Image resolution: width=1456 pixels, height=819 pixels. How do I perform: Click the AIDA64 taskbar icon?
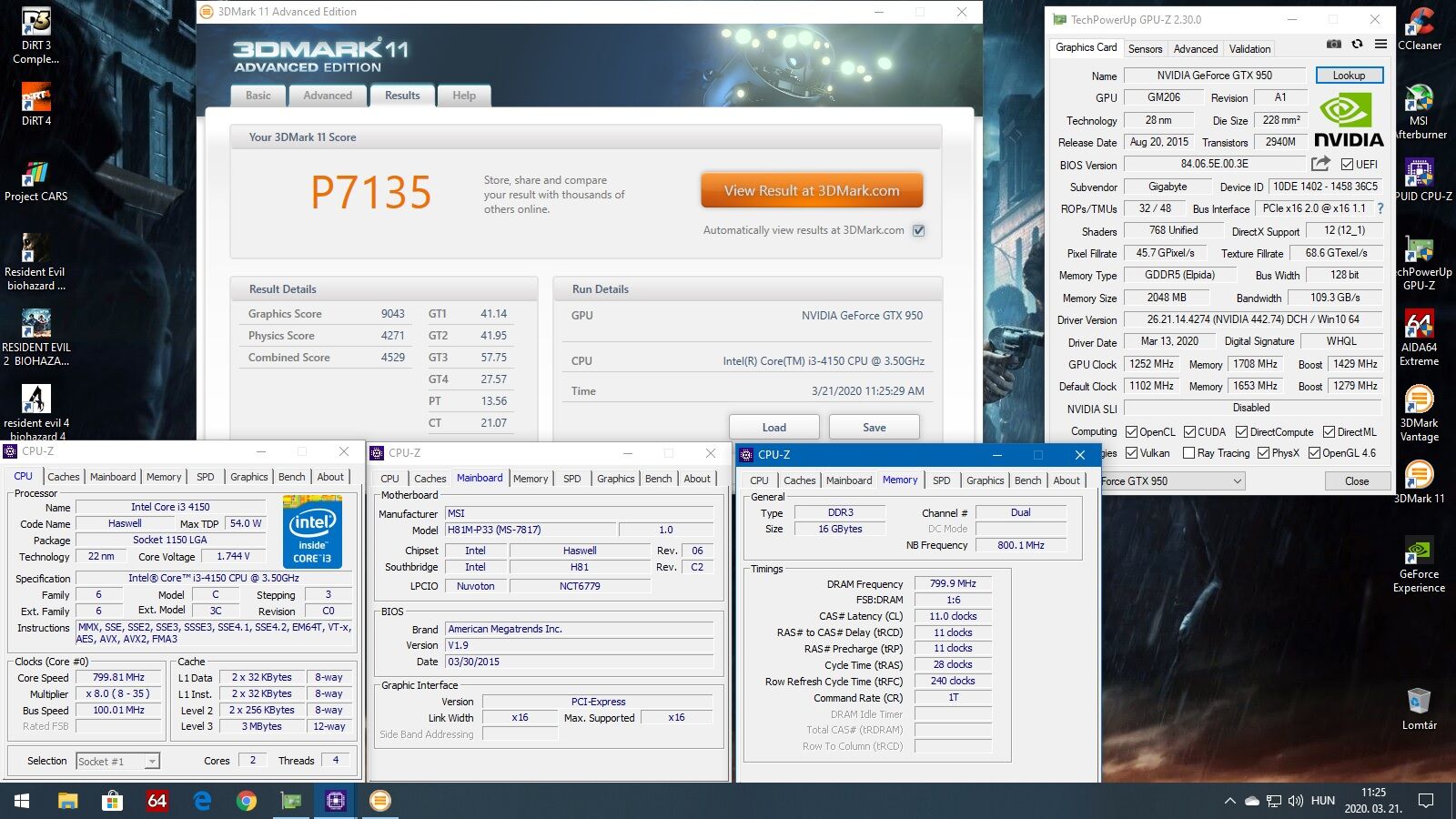click(157, 801)
